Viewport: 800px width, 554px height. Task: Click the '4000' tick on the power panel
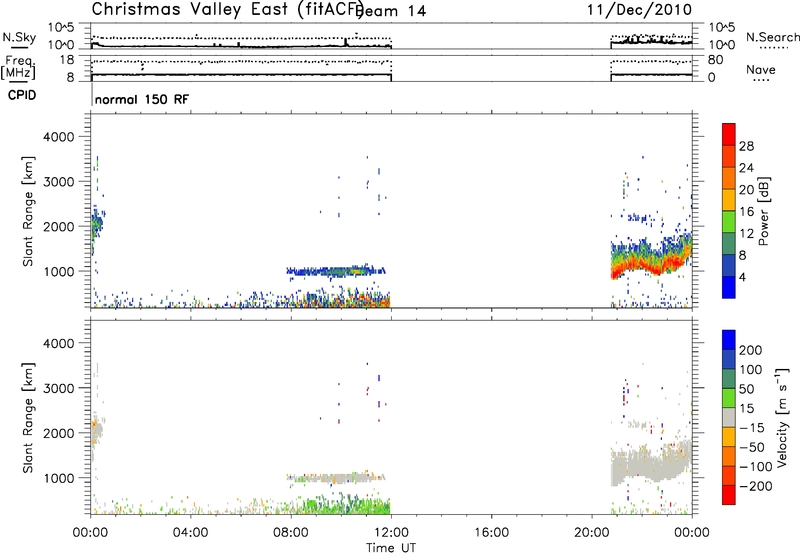[x=58, y=137]
